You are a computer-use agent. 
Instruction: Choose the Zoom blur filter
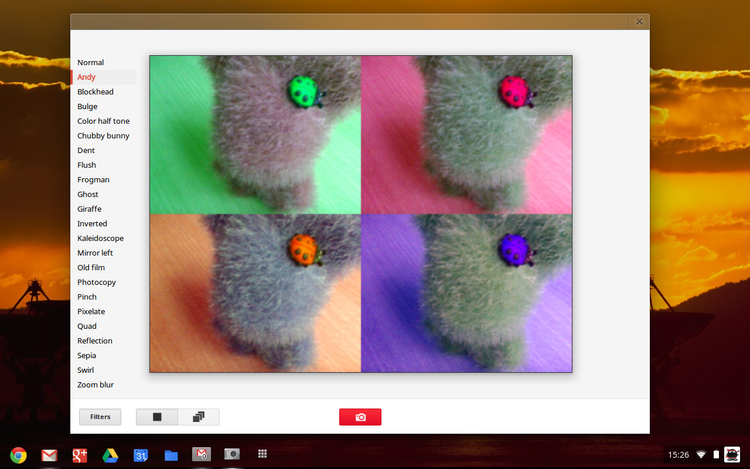coord(96,385)
